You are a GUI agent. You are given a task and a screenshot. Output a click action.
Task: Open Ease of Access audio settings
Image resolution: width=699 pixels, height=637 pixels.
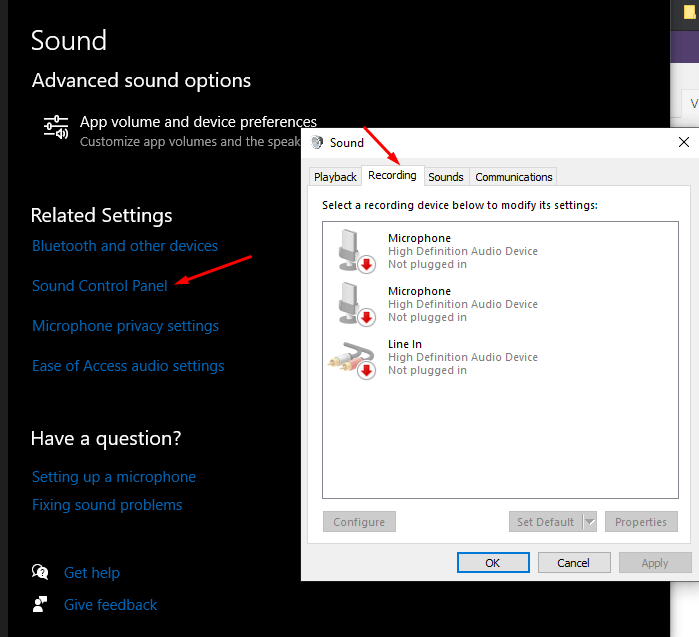(128, 366)
